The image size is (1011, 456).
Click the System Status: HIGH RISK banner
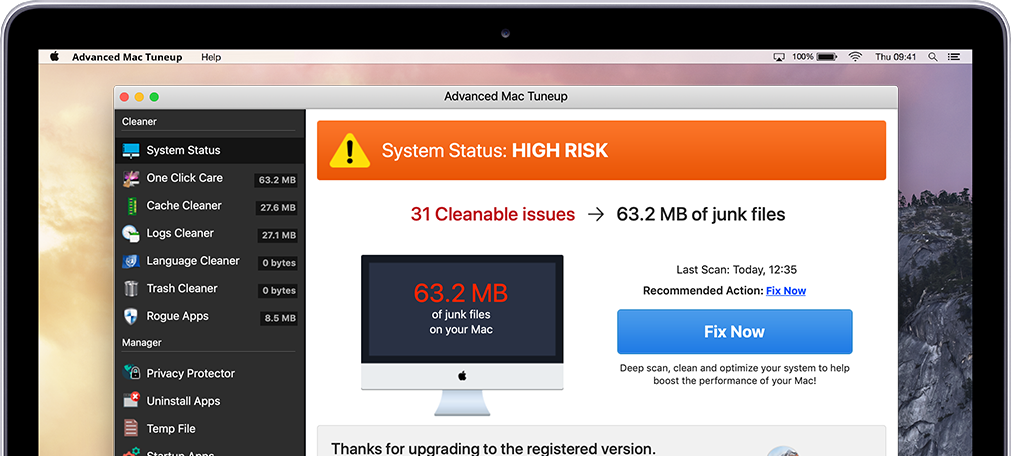point(601,150)
